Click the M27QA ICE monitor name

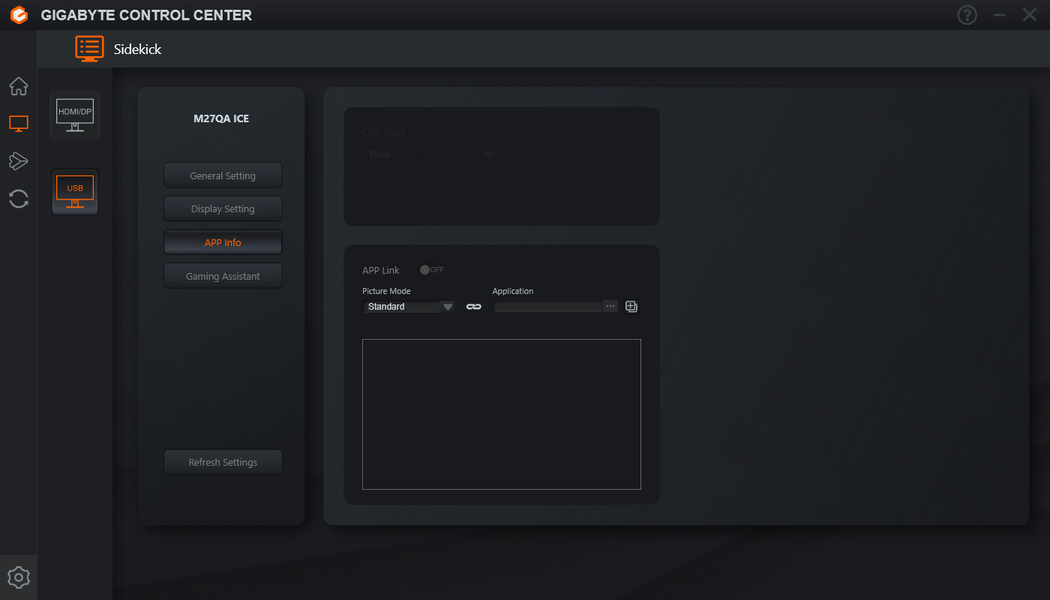coord(221,119)
